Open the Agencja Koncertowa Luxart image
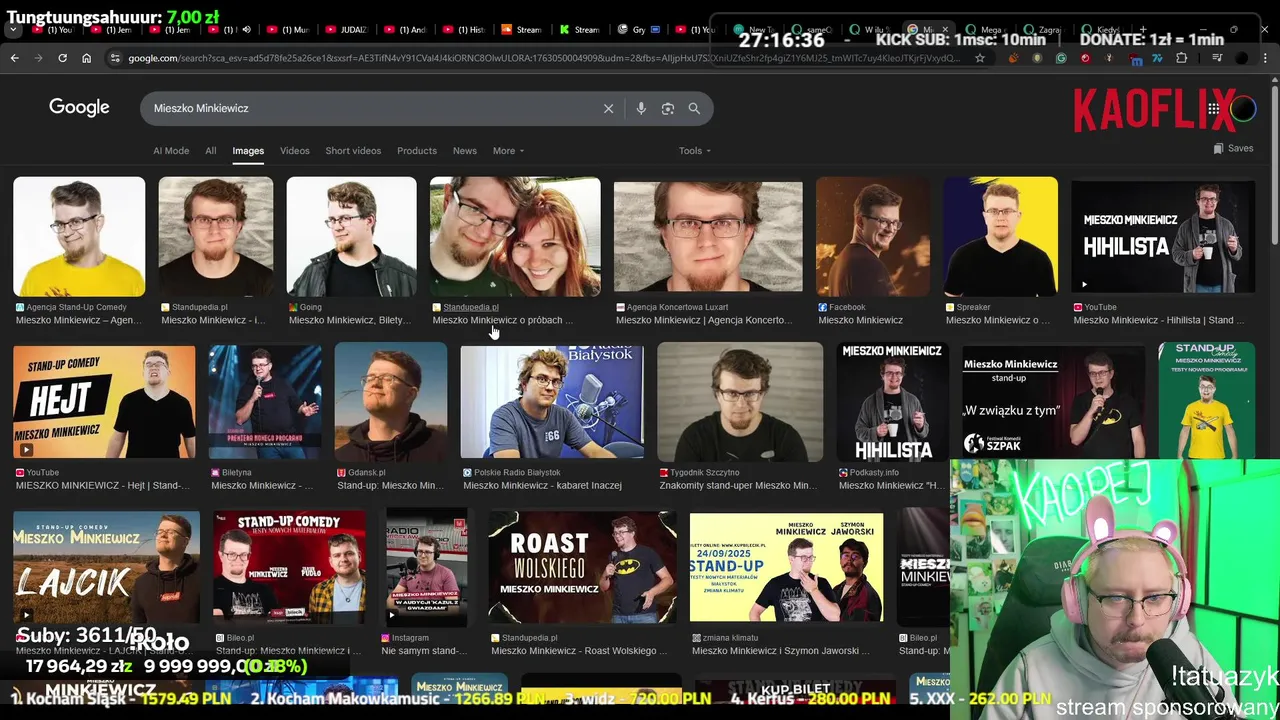 click(708, 237)
